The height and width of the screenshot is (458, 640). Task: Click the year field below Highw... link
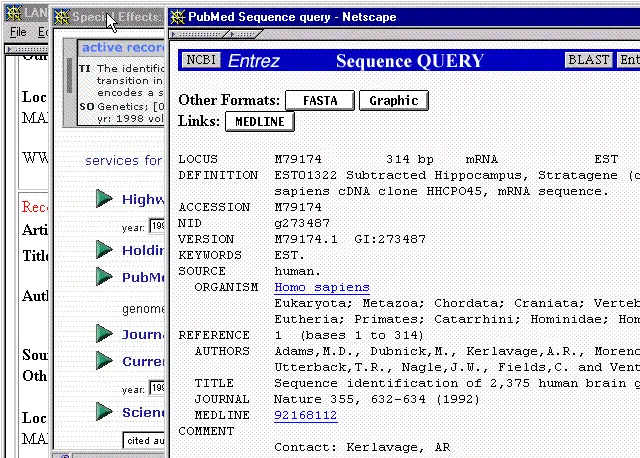coord(157,226)
